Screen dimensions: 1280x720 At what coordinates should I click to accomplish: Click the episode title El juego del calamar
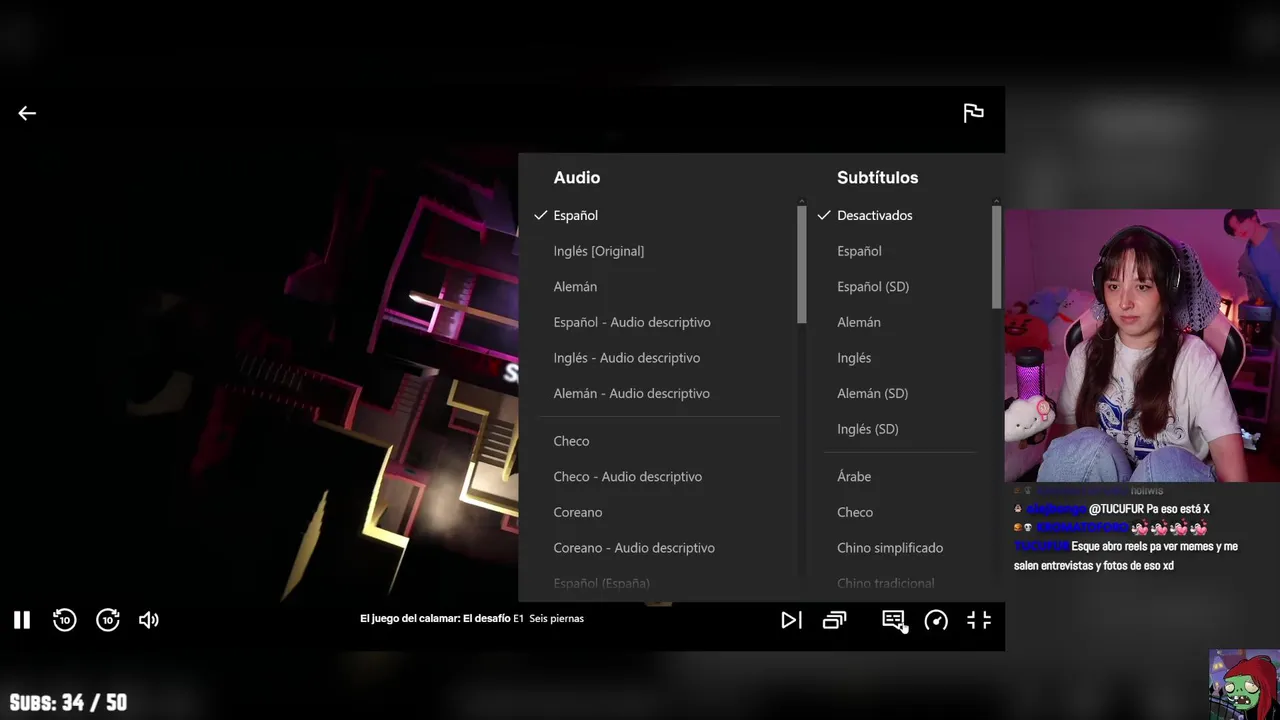(472, 618)
